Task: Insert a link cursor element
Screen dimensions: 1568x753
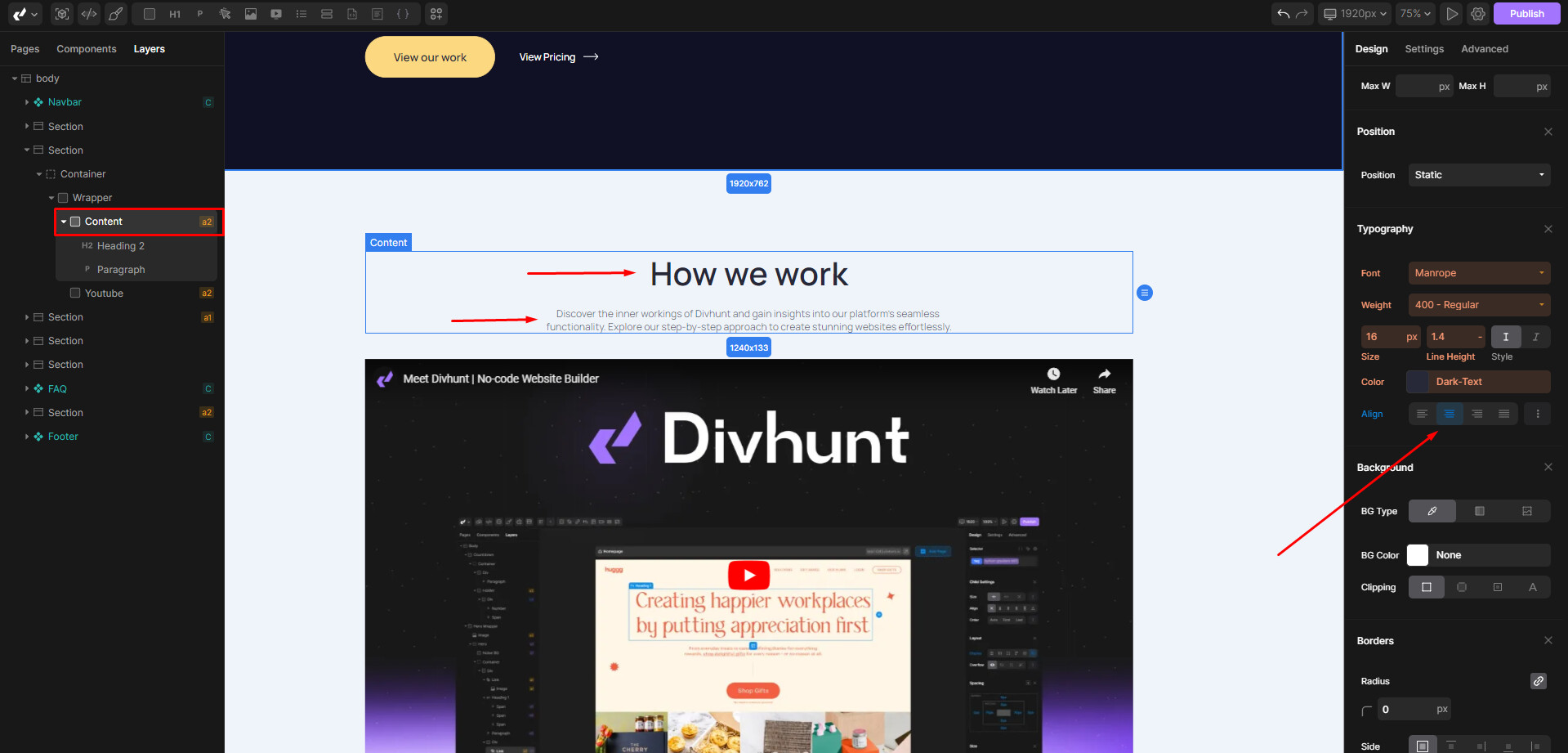Action: [x=226, y=14]
